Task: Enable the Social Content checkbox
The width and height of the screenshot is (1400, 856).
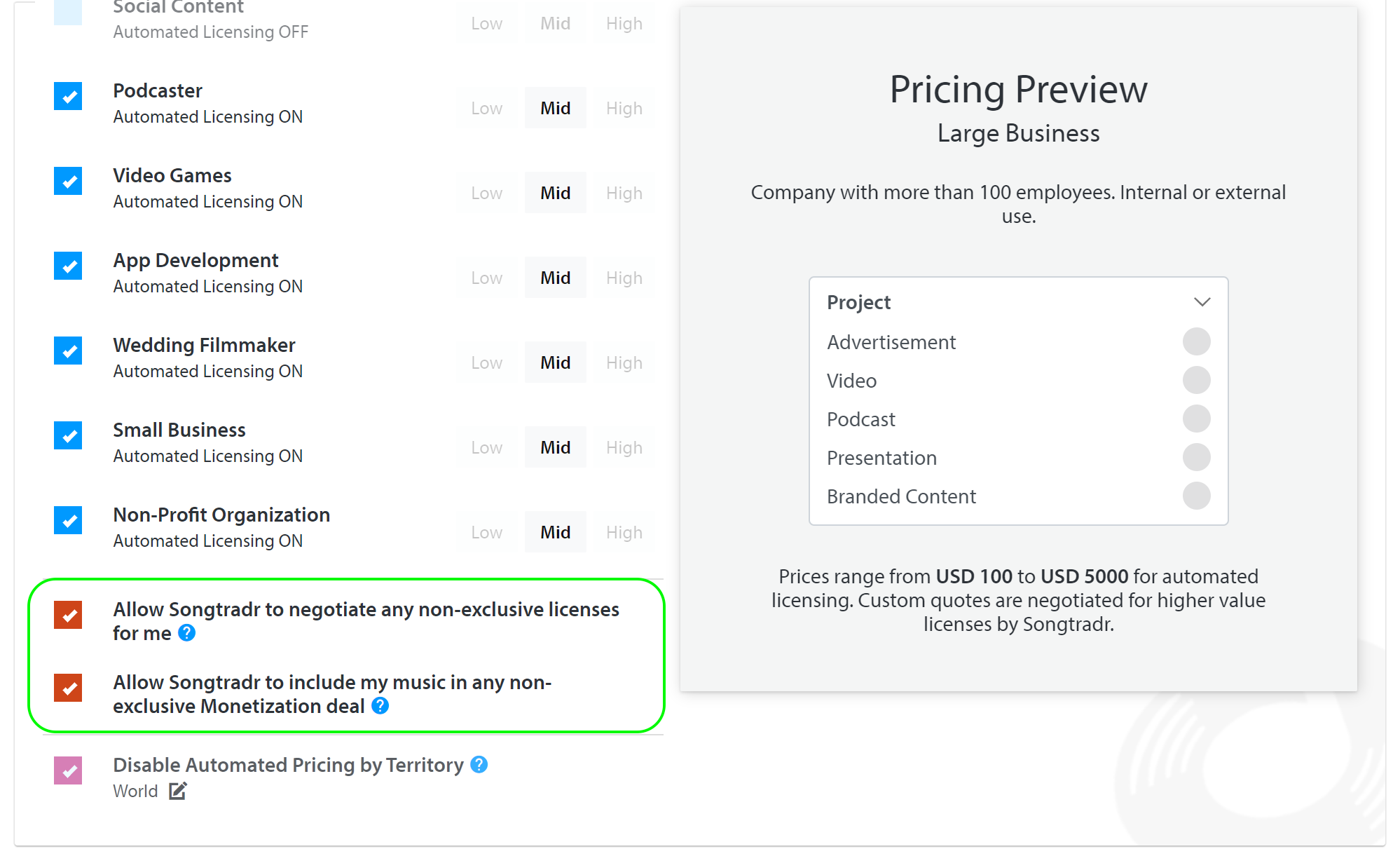Action: coord(68,12)
